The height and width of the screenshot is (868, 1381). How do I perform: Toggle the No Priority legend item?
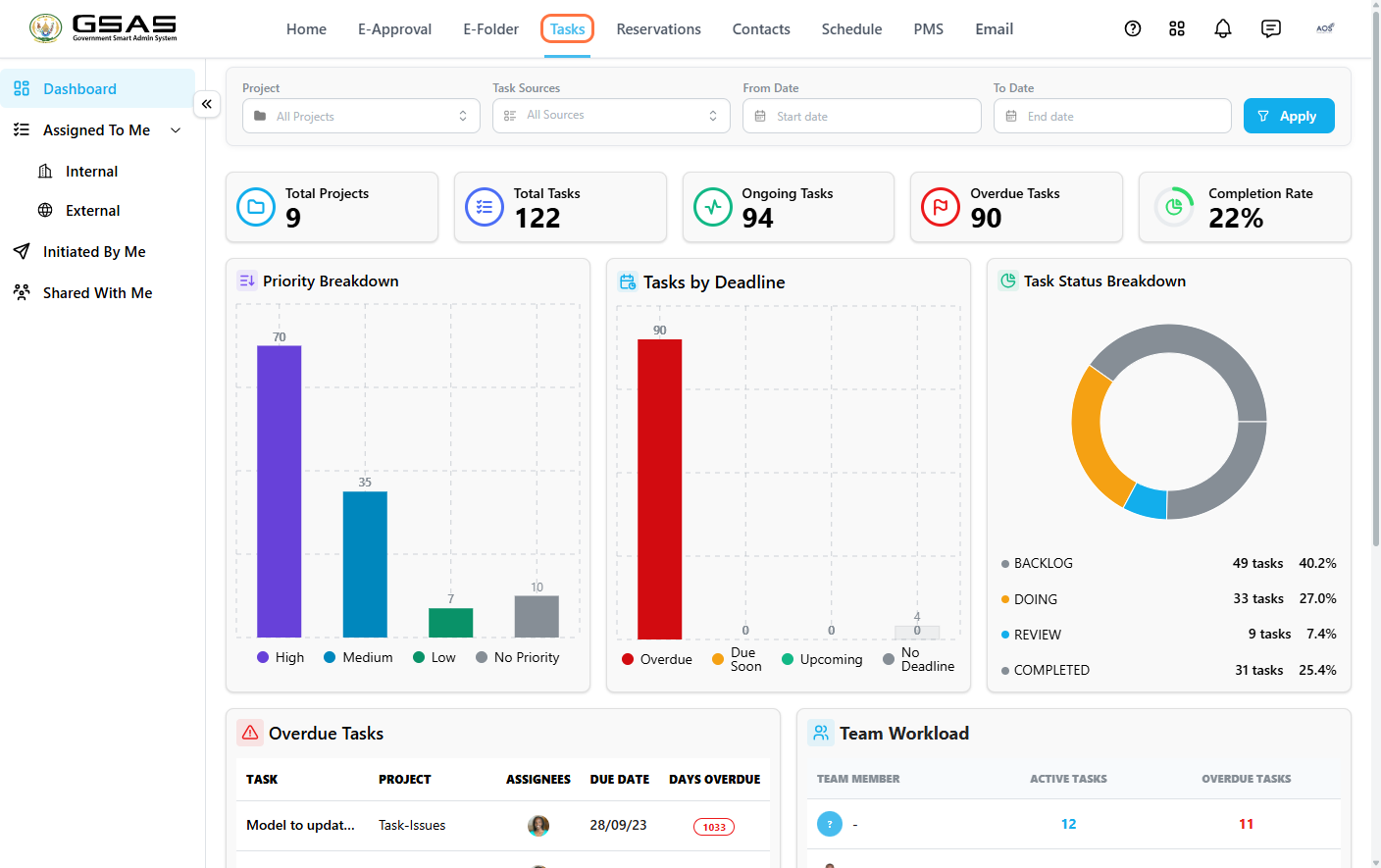point(518,657)
